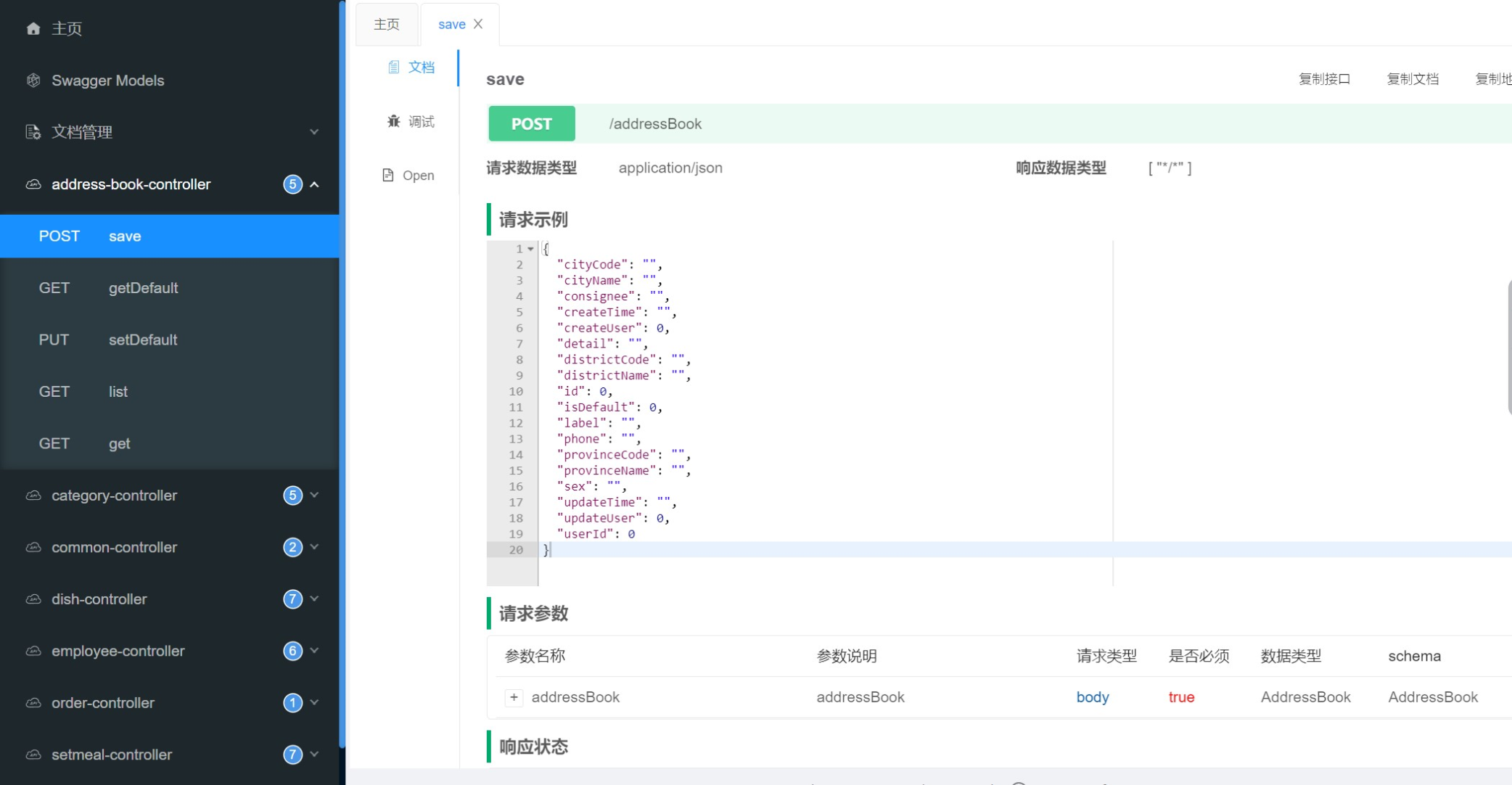Click the count badge 7 on dish-controller
Image resolution: width=1512 pixels, height=785 pixels.
click(x=292, y=599)
